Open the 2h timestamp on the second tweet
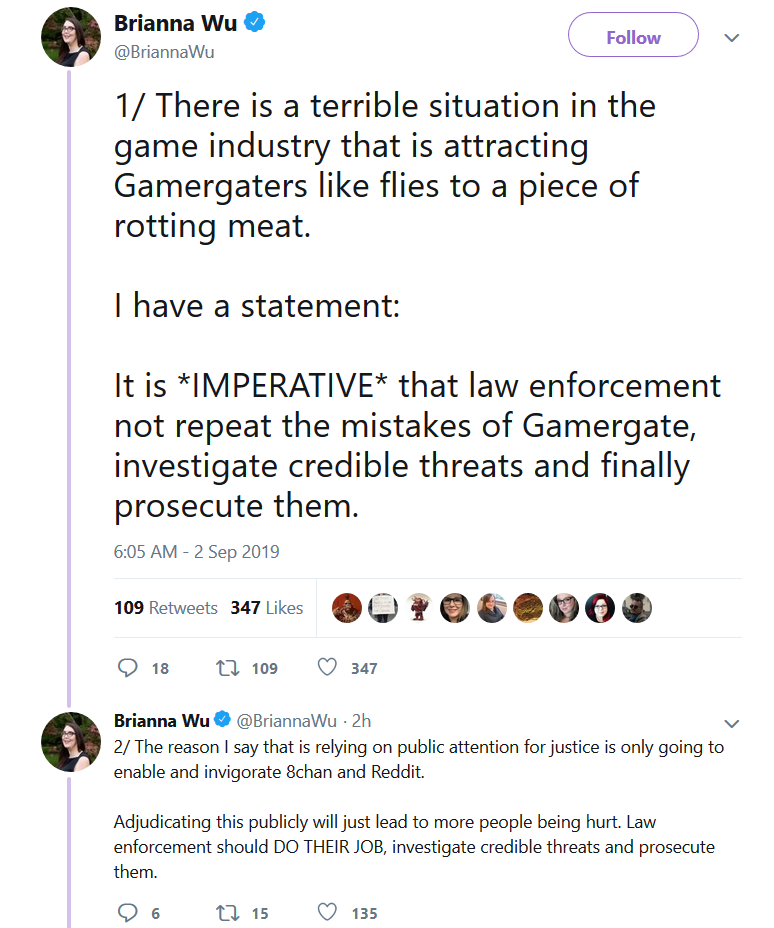This screenshot has width=774, height=928. coord(361,720)
